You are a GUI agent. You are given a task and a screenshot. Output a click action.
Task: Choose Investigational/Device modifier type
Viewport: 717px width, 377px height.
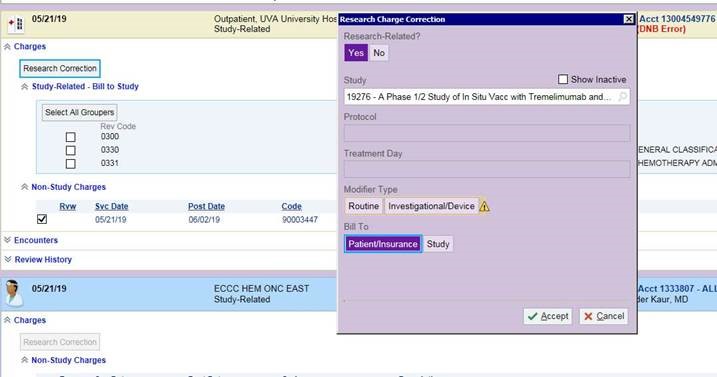(431, 206)
